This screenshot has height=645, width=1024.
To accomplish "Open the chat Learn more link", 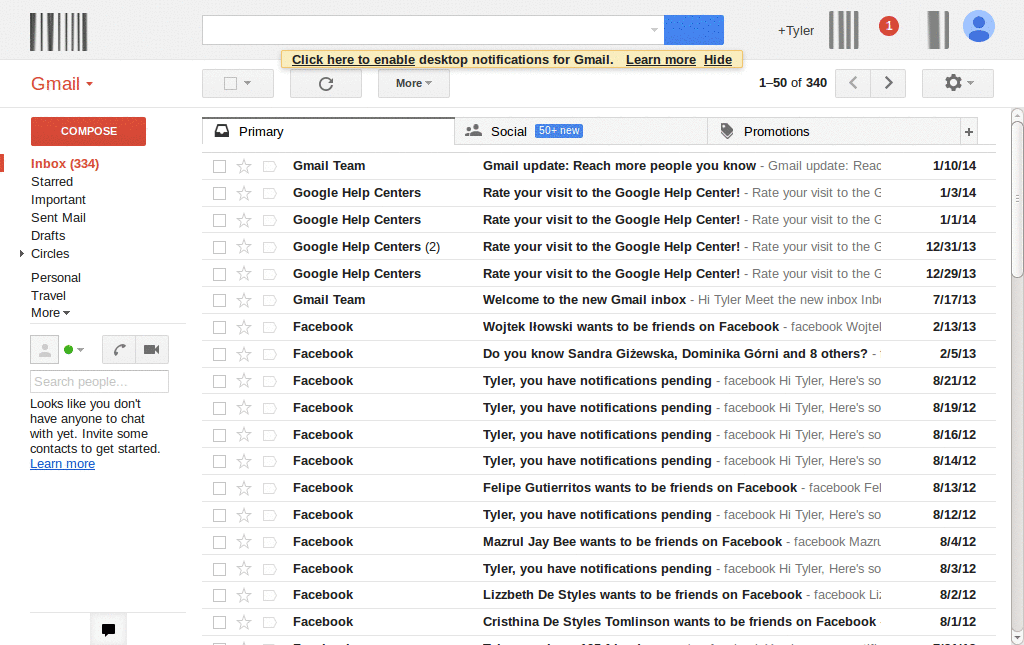I will 62,464.
